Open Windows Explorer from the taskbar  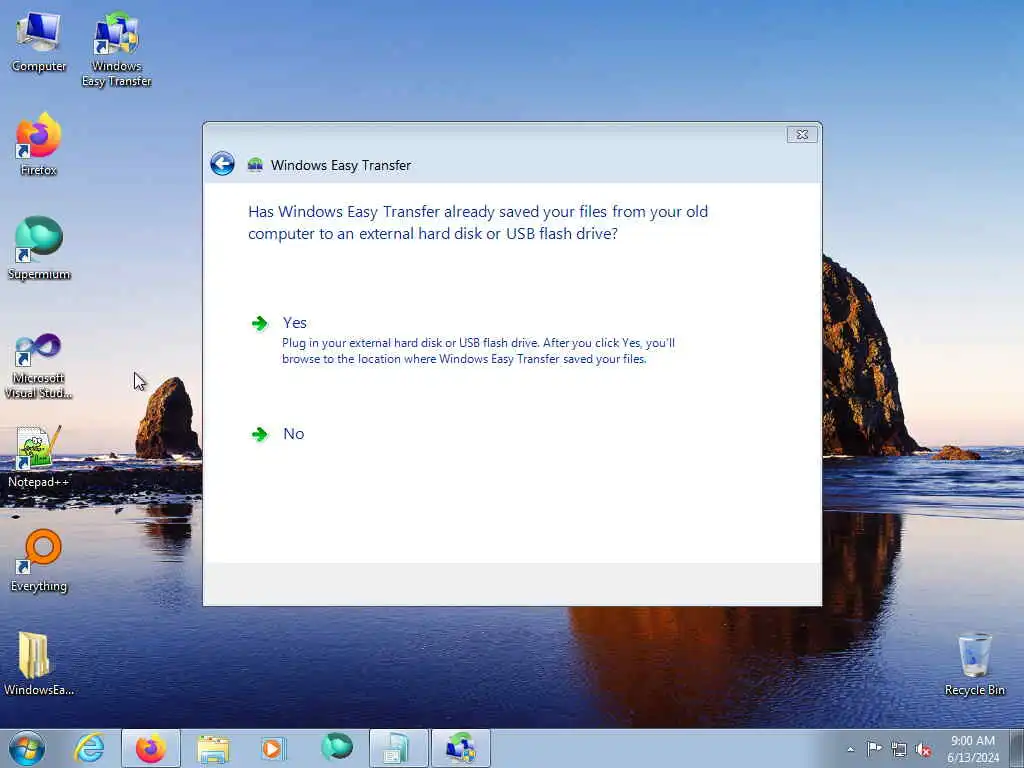click(x=213, y=748)
